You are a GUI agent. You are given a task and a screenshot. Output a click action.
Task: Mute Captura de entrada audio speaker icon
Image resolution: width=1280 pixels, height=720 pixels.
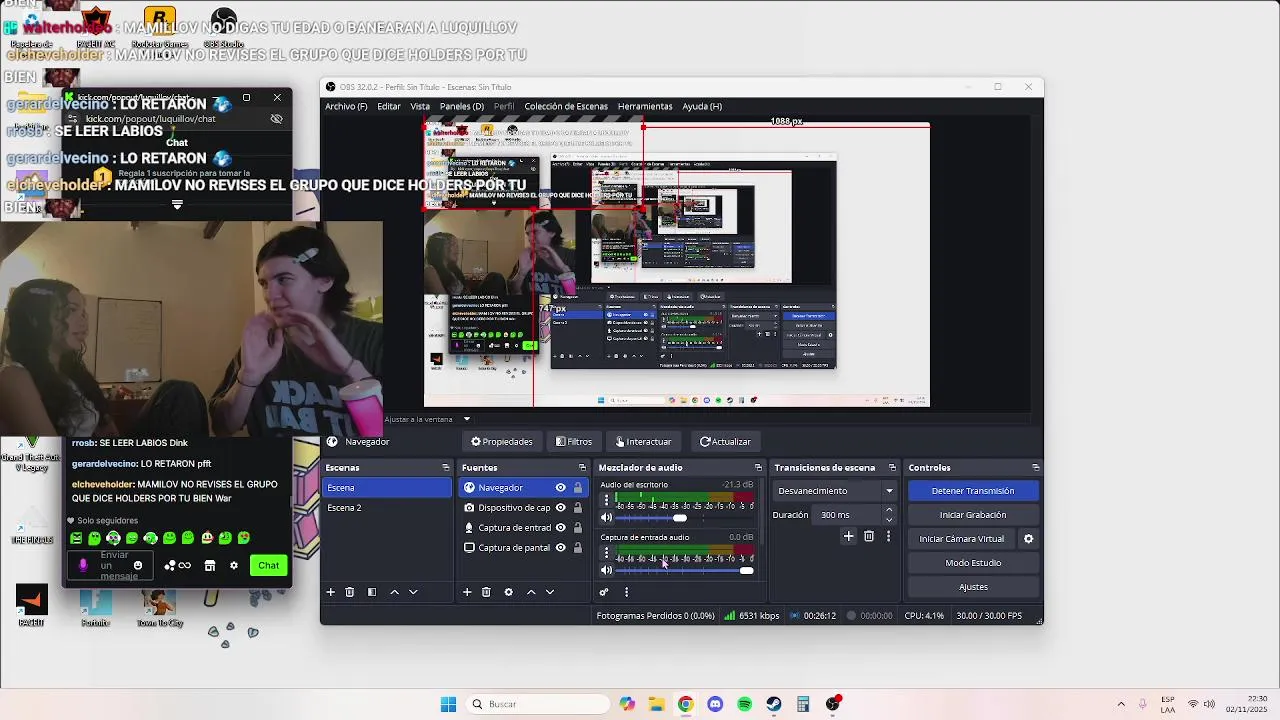point(606,570)
